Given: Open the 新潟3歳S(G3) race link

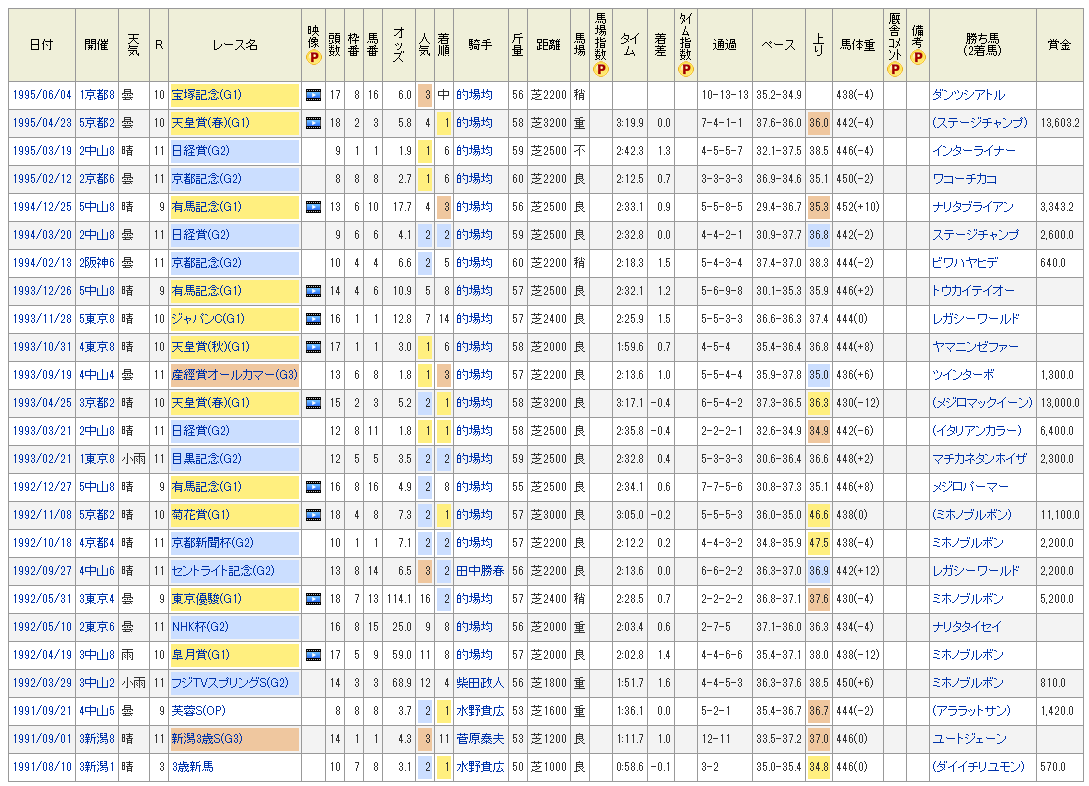Looking at the screenshot, I should (x=206, y=739).
